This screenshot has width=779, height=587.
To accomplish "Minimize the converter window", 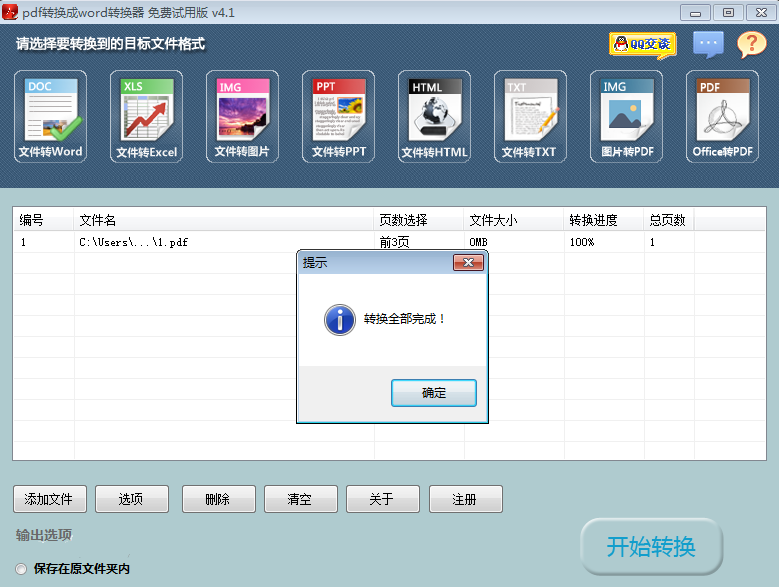I will tap(695, 12).
